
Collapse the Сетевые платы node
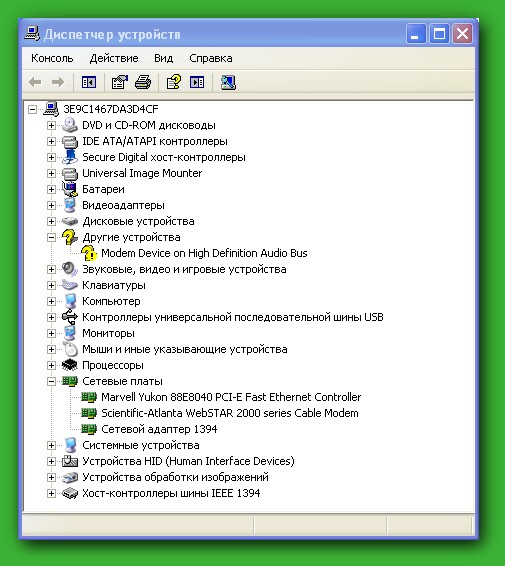coord(51,382)
